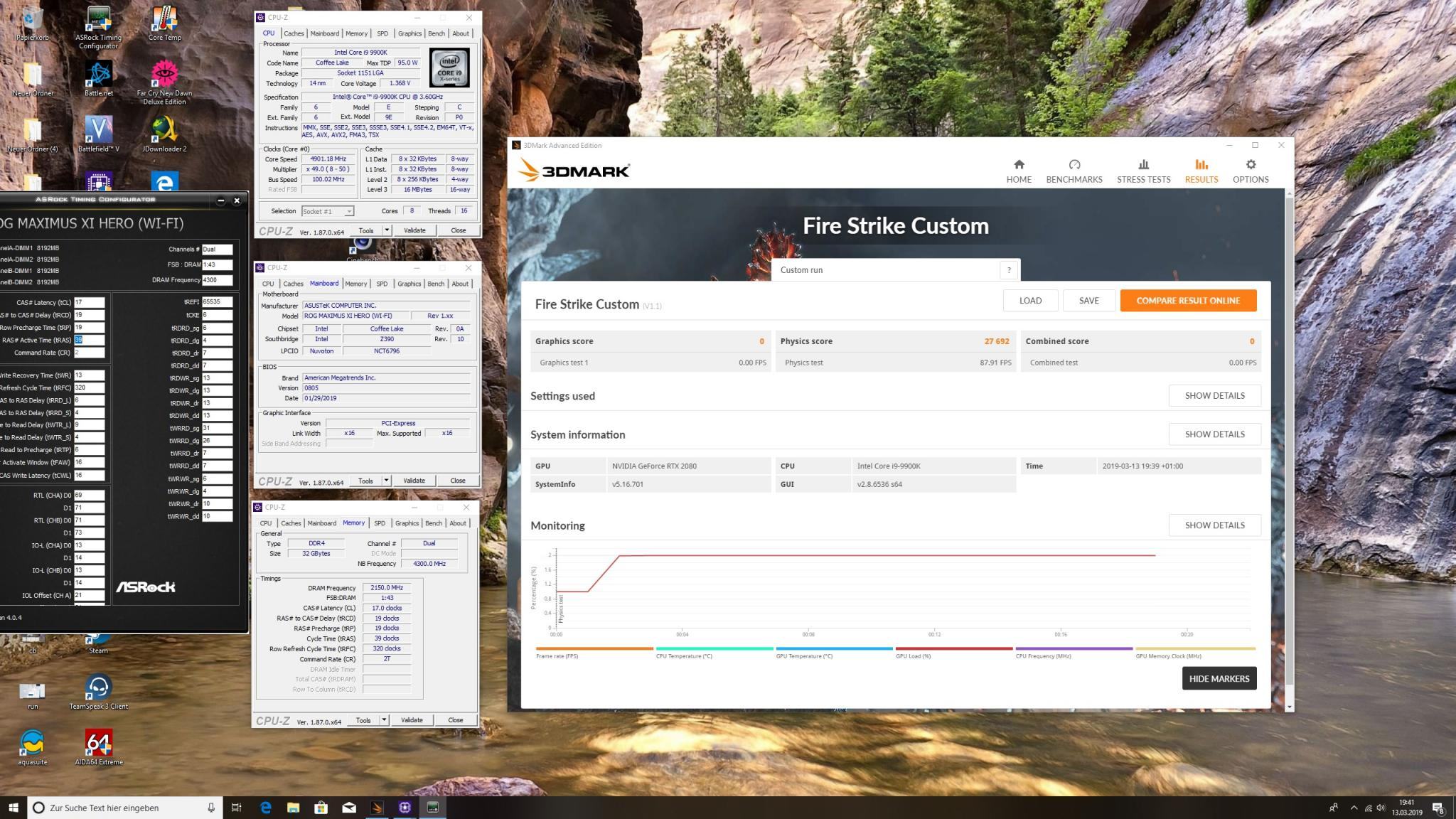The height and width of the screenshot is (819, 1456).
Task: Click COMPARE RESULT ONLINE button
Action: coord(1188,301)
